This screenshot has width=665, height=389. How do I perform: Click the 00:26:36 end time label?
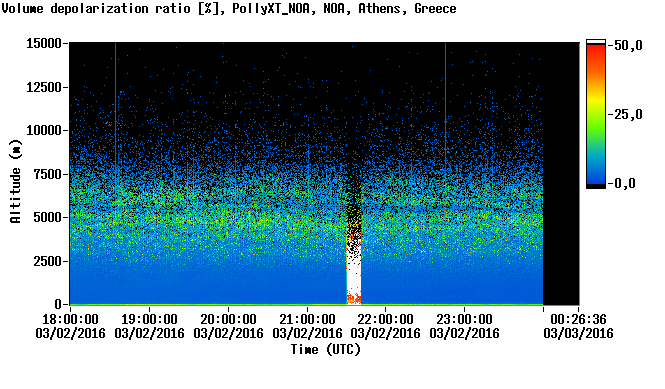tap(578, 319)
